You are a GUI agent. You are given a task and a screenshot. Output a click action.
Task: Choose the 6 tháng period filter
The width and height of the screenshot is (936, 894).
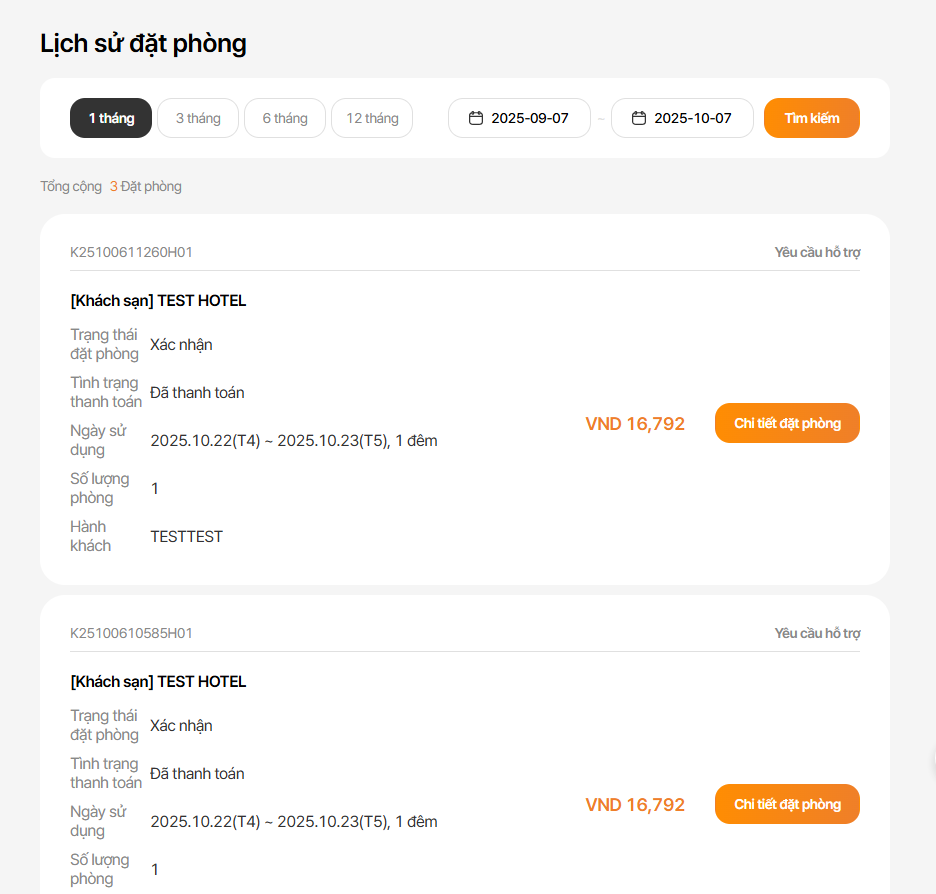285,118
